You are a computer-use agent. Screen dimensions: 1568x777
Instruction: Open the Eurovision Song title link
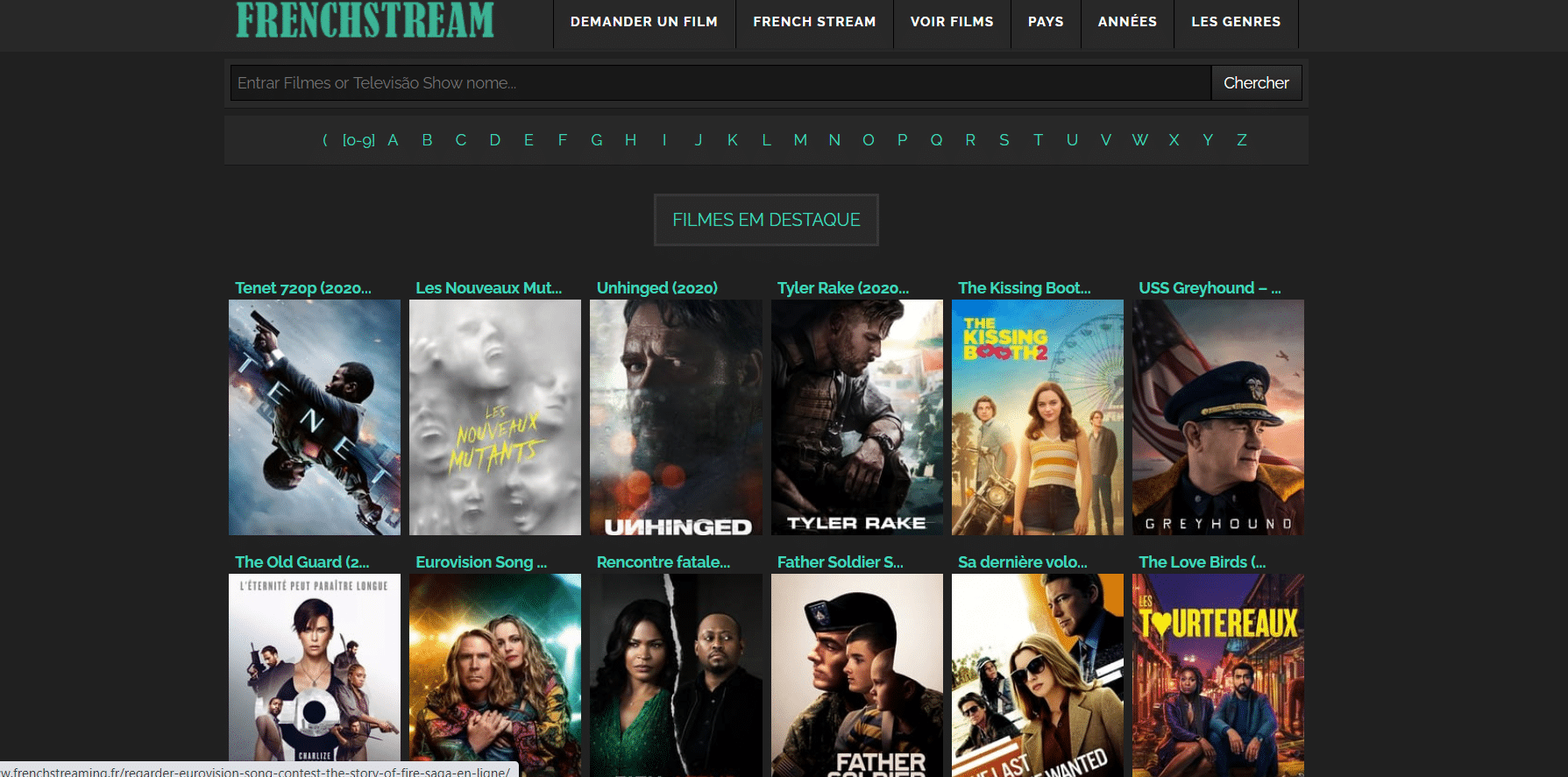tap(481, 562)
